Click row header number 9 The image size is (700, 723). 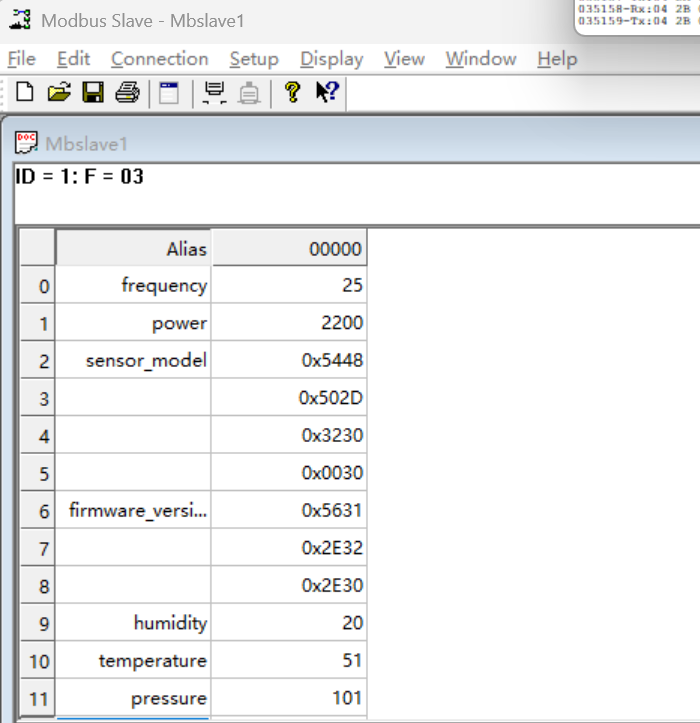tap(38, 624)
